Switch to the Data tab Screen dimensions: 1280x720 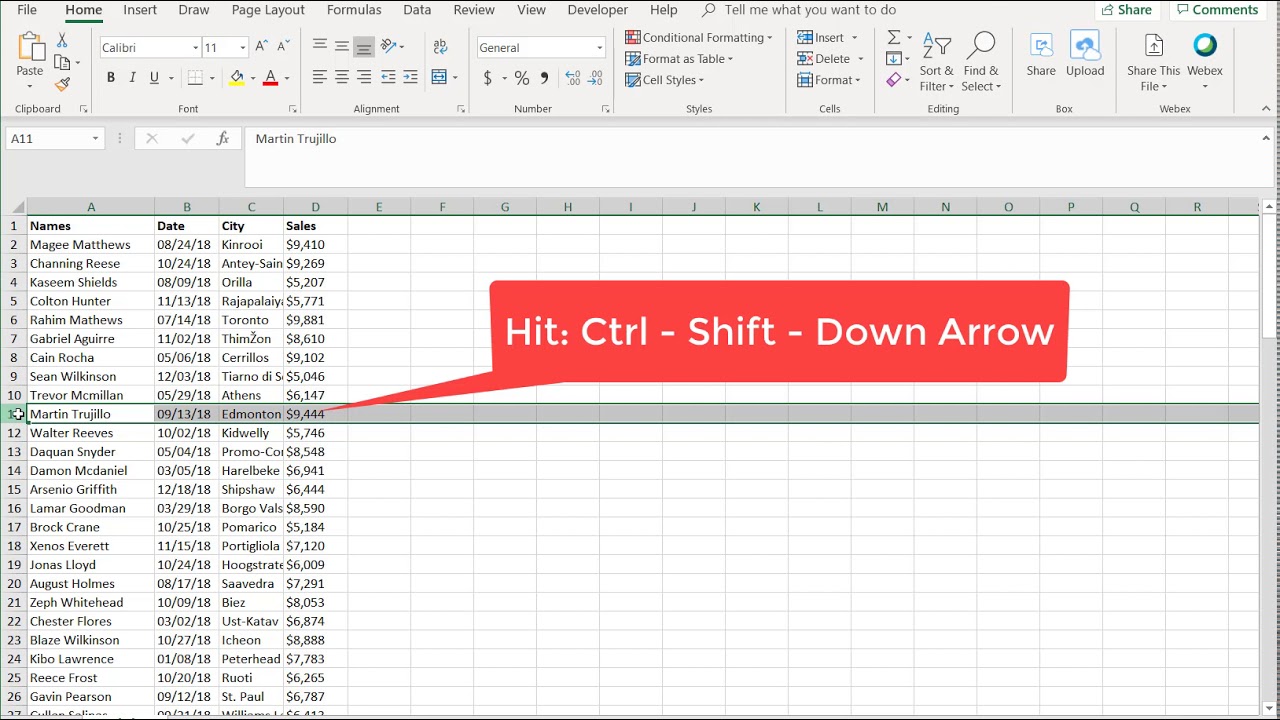(417, 10)
